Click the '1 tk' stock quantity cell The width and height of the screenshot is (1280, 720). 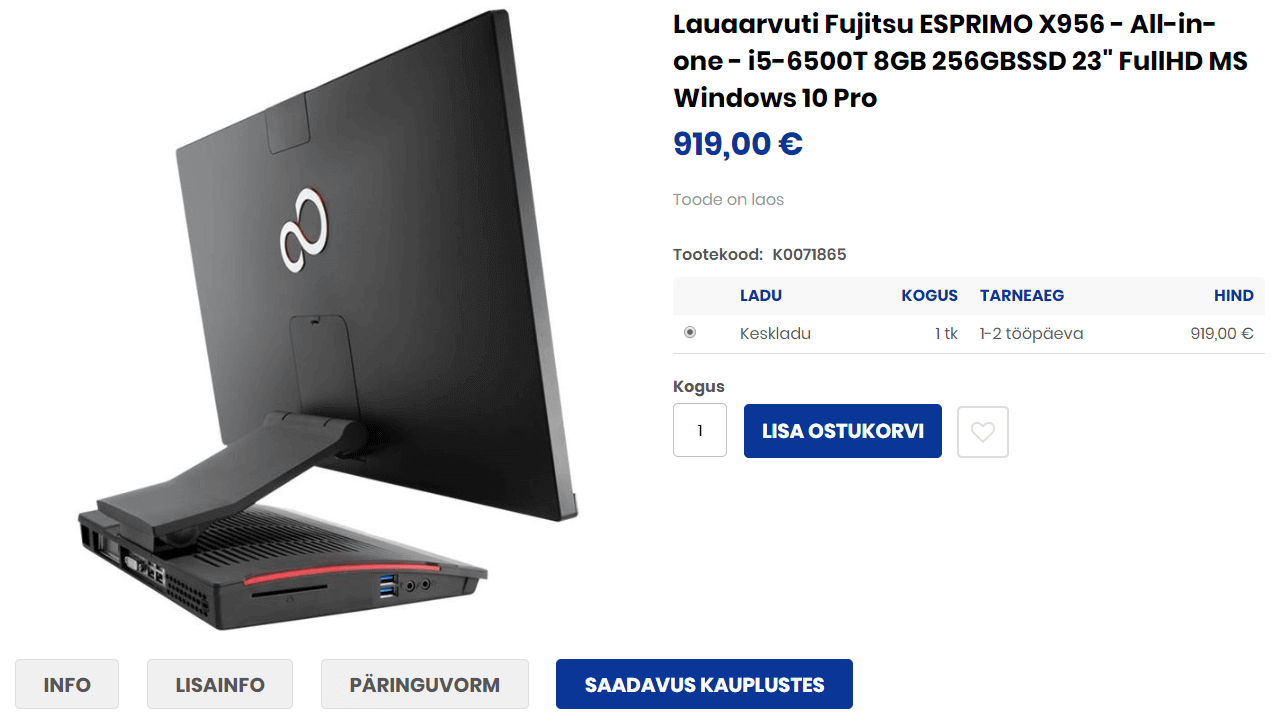coord(946,334)
